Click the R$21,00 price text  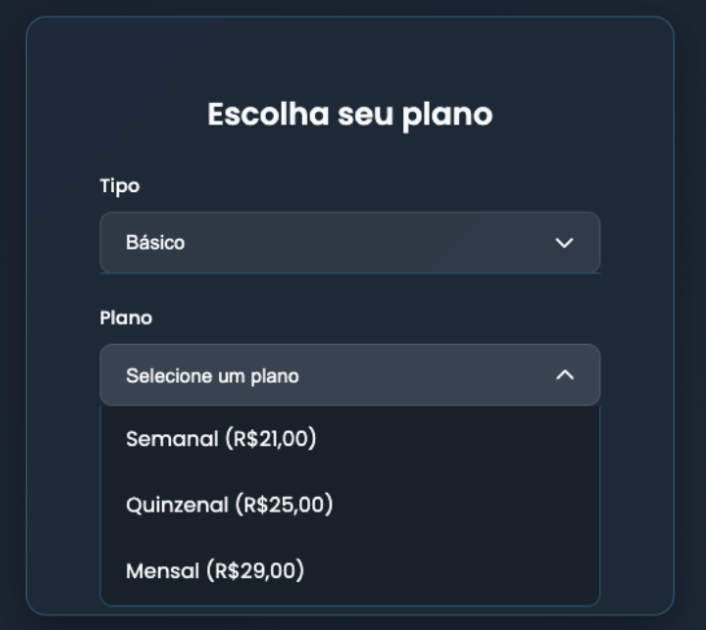coord(272,439)
